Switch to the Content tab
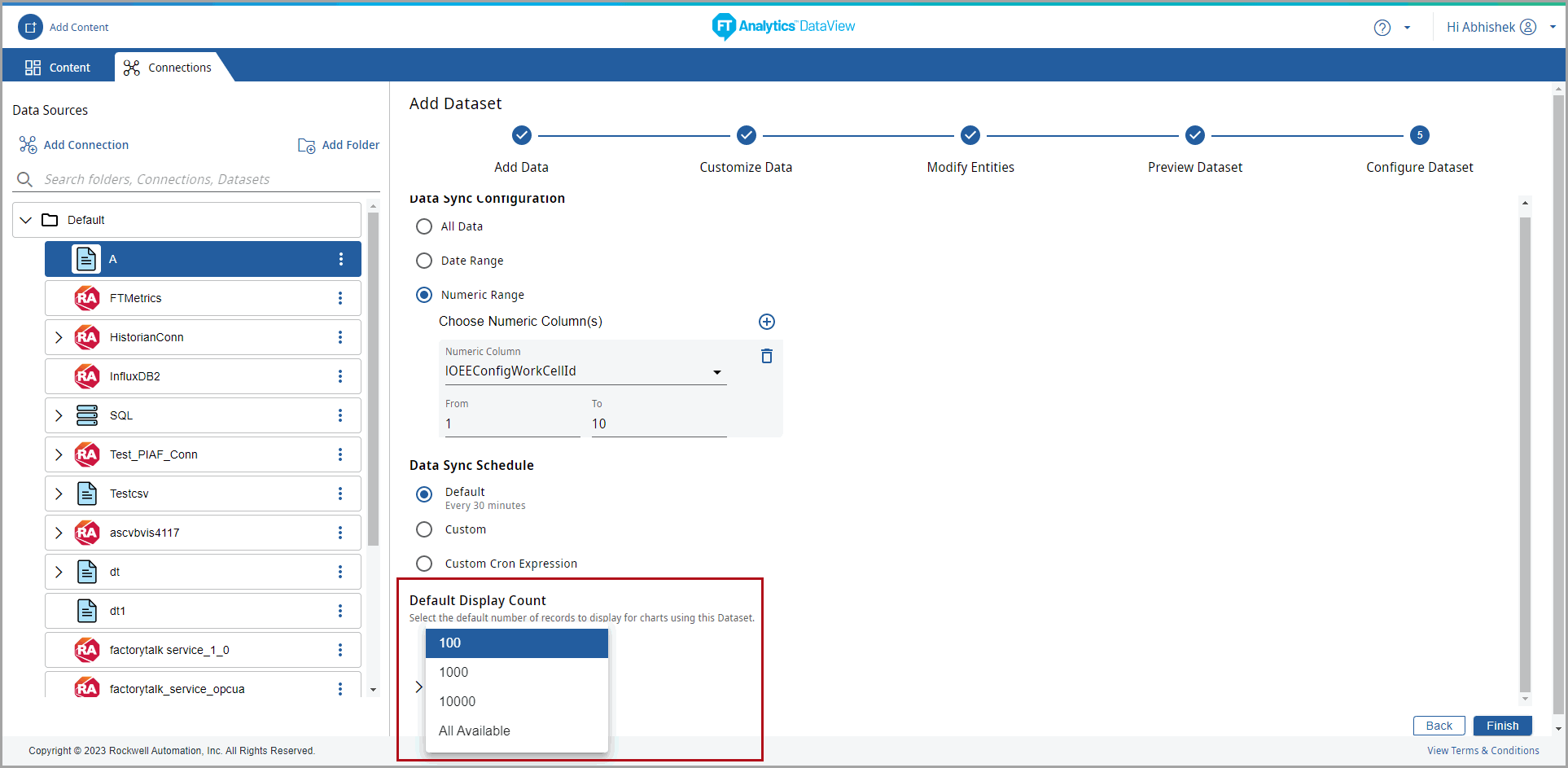This screenshot has width=1568, height=768. [x=59, y=68]
